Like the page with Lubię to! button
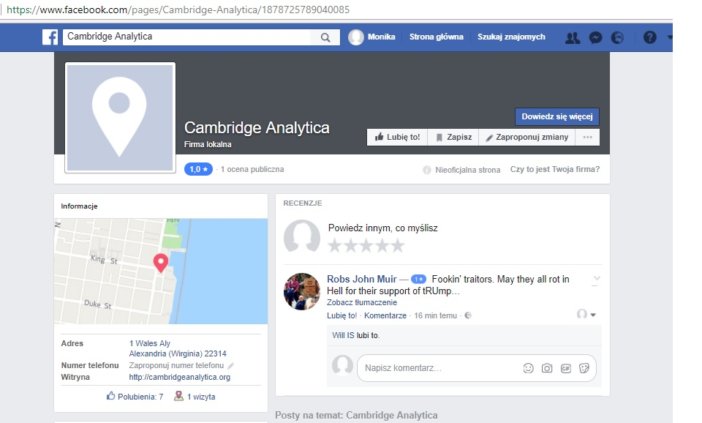 point(398,137)
